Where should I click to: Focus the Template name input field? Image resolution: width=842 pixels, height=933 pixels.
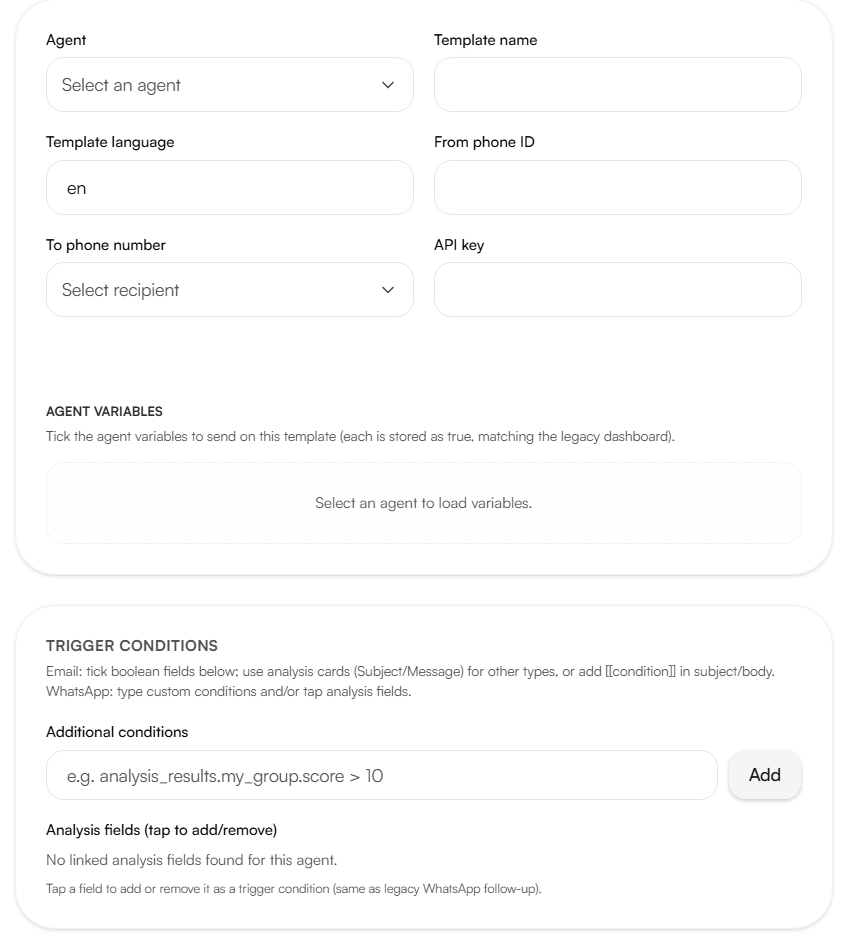click(x=618, y=84)
